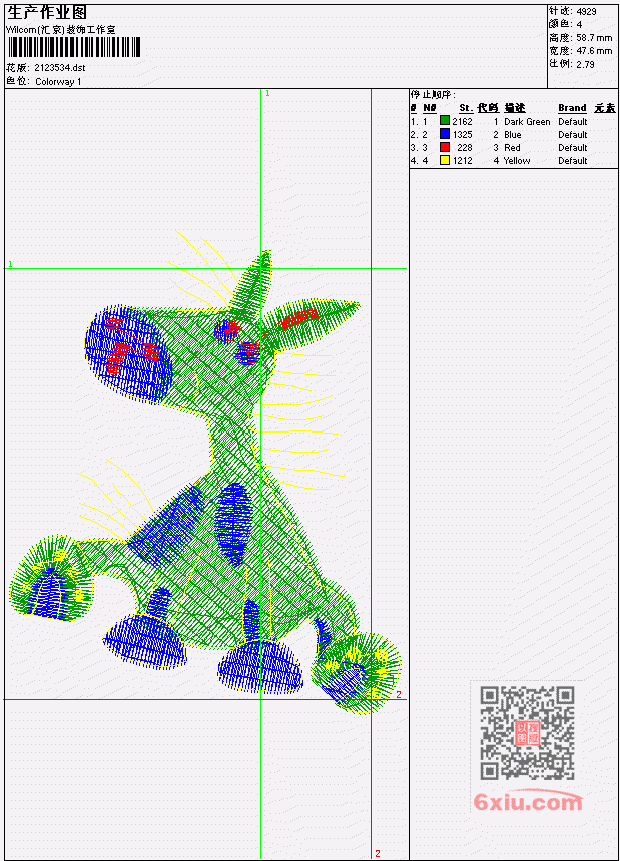Click the N# column header
620x861 pixels.
click(429, 108)
